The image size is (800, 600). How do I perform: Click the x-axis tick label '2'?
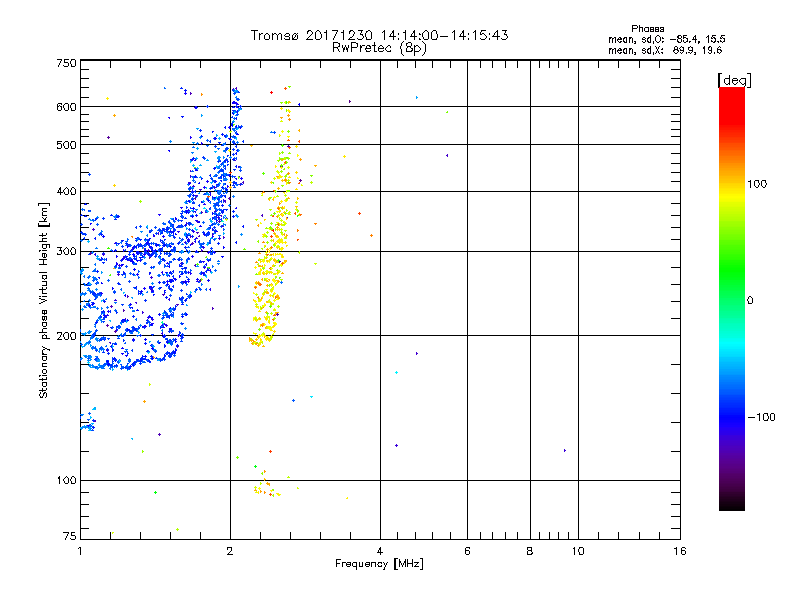coord(230,551)
